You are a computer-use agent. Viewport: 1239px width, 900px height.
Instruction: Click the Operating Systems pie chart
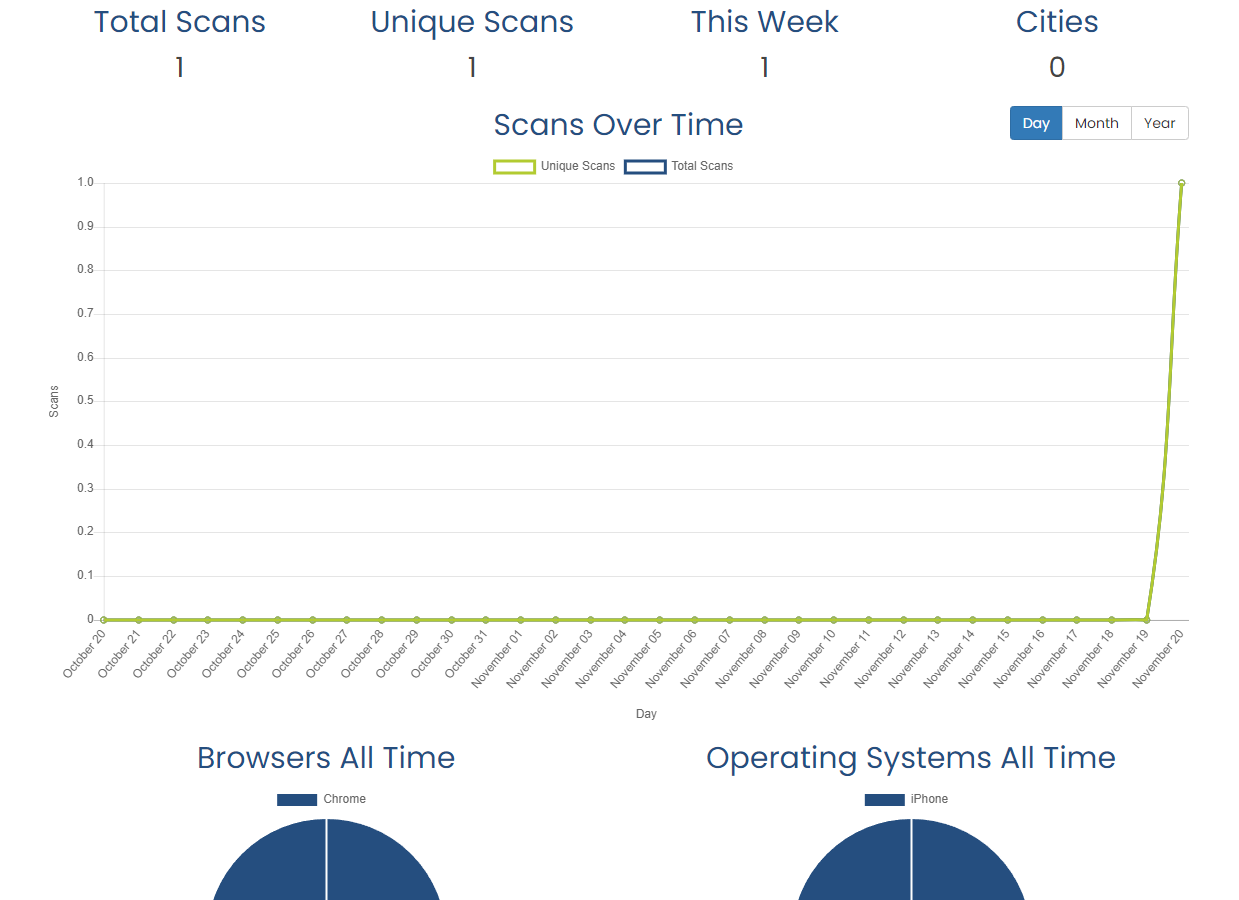tap(911, 860)
